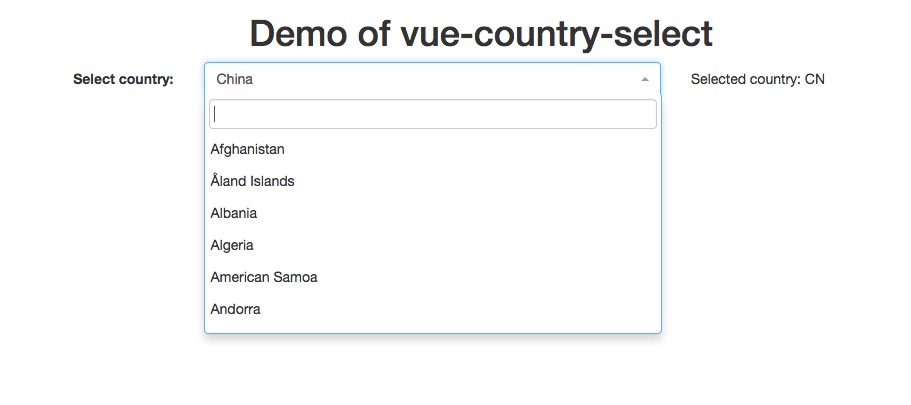
Task: Collapse the China country selection box
Action: click(432, 79)
